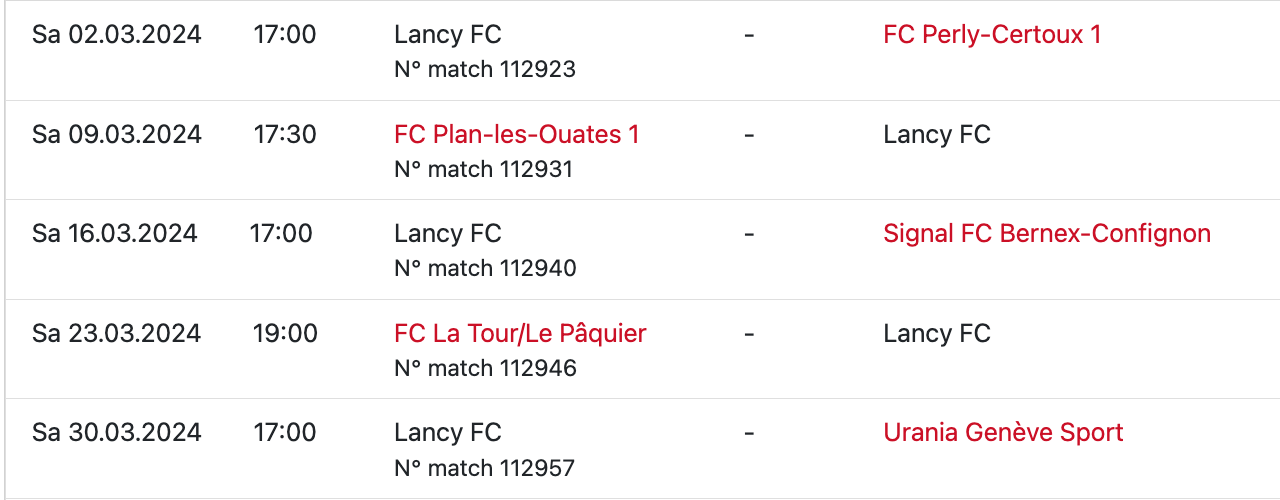Select the N° match 112957 label
The width and height of the screenshot is (1280, 500).
(485, 468)
